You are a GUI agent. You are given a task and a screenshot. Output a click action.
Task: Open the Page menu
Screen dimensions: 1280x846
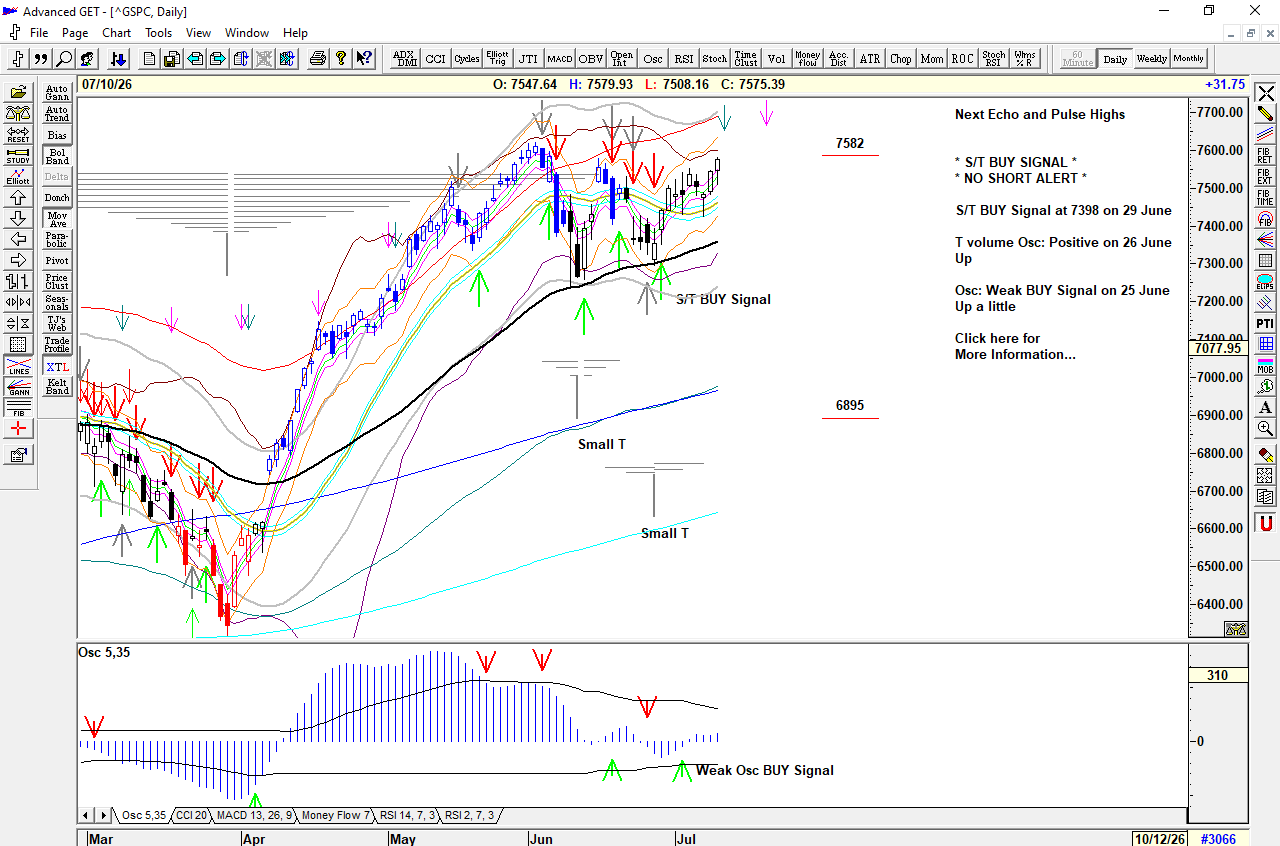point(75,33)
